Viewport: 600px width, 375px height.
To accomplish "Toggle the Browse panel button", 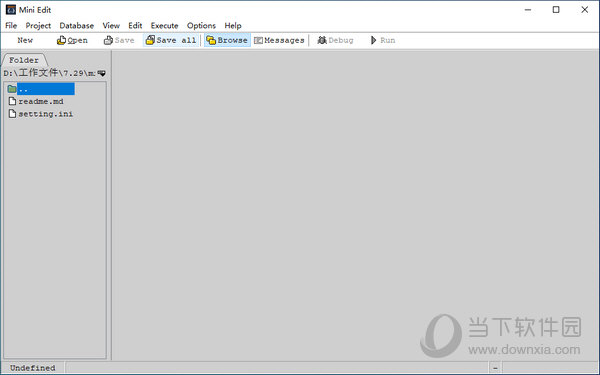I will [x=227, y=40].
